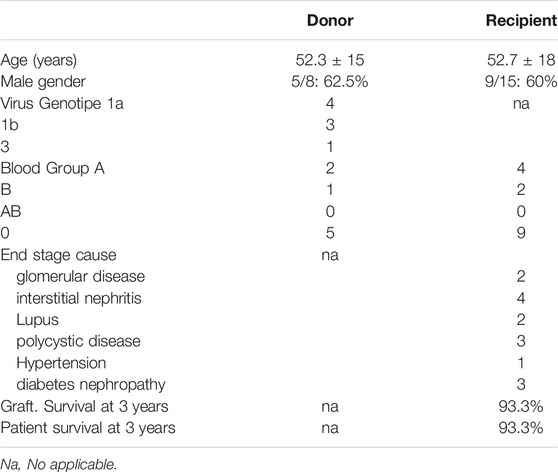Click the AB blood group label
558x472 pixels.
pos(11,211)
